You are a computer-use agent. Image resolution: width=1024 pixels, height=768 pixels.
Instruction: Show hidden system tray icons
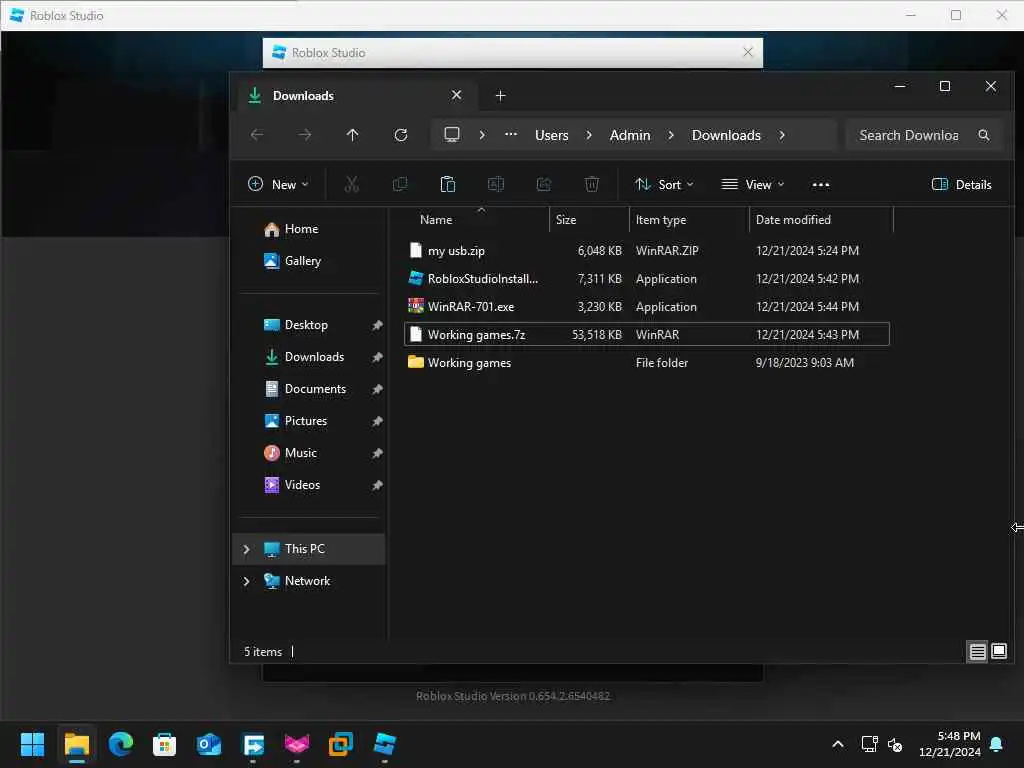coord(838,744)
